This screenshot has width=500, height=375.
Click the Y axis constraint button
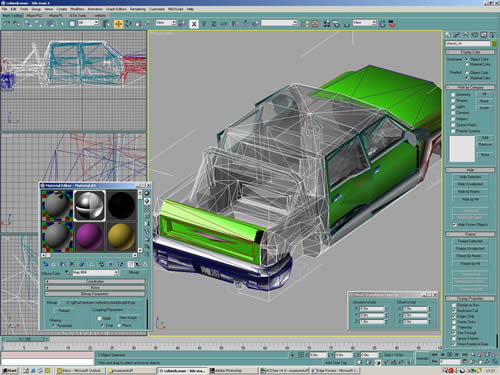[204, 24]
